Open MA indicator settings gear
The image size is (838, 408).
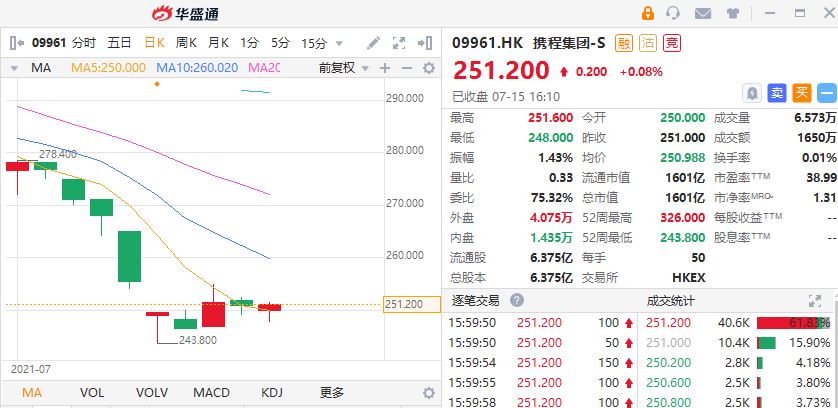click(429, 68)
